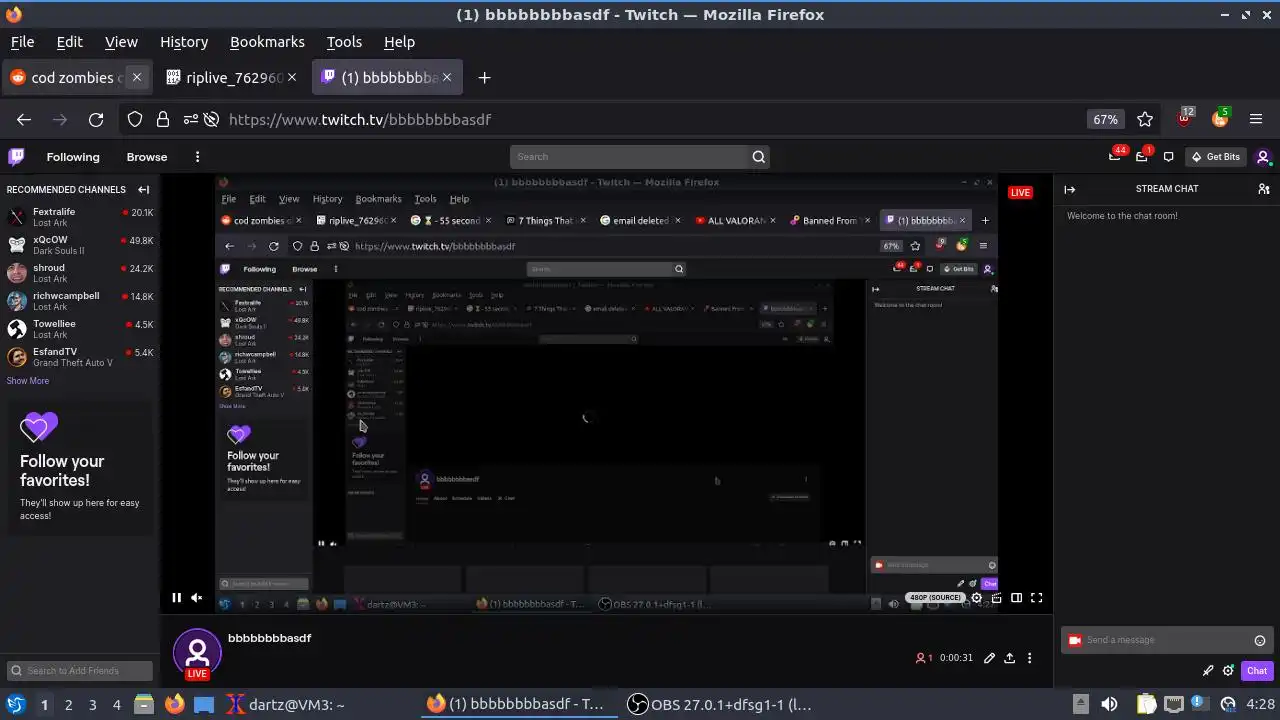Click the purple Chat send button

point(1257,671)
